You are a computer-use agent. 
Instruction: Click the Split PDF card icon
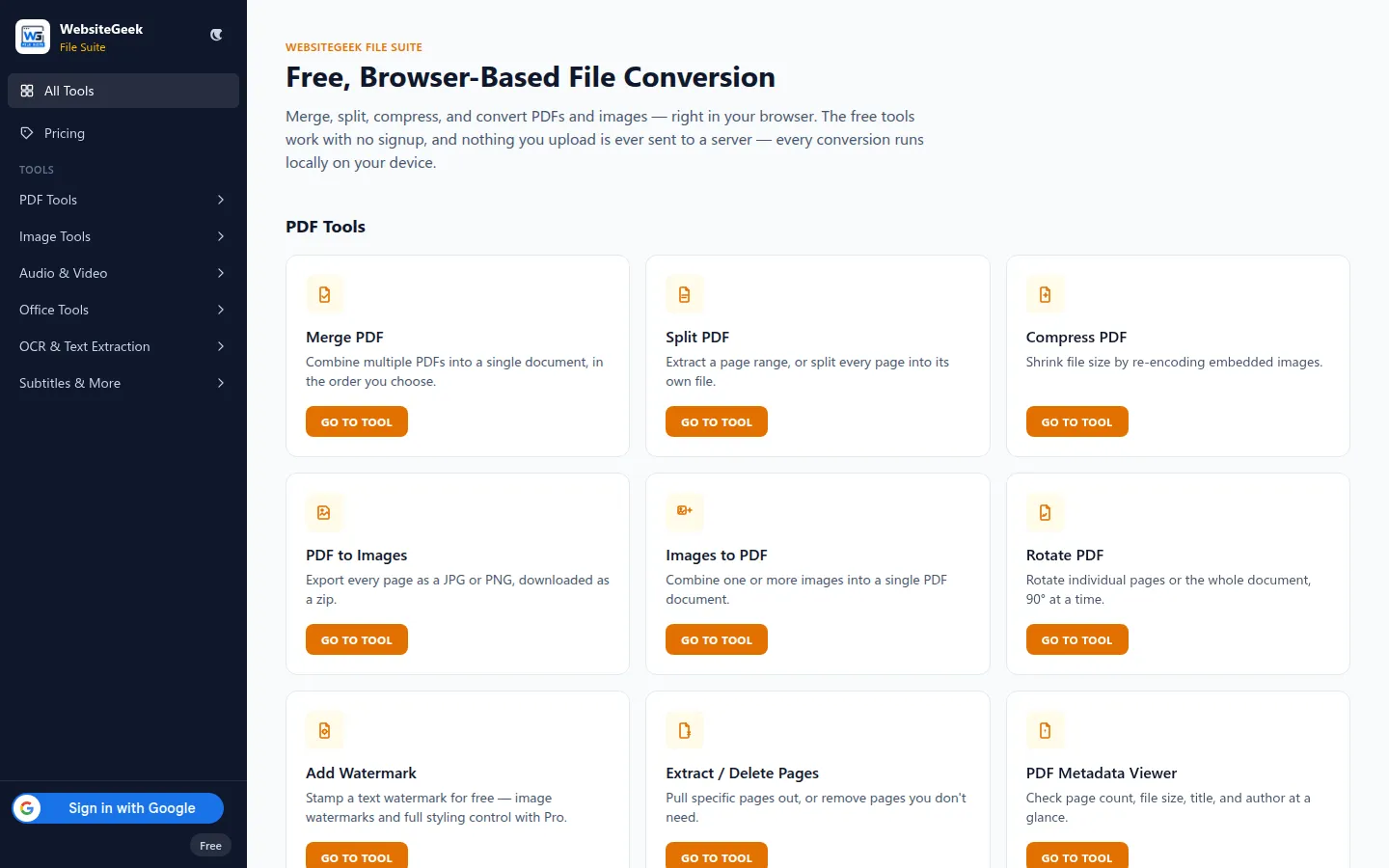[x=685, y=294]
